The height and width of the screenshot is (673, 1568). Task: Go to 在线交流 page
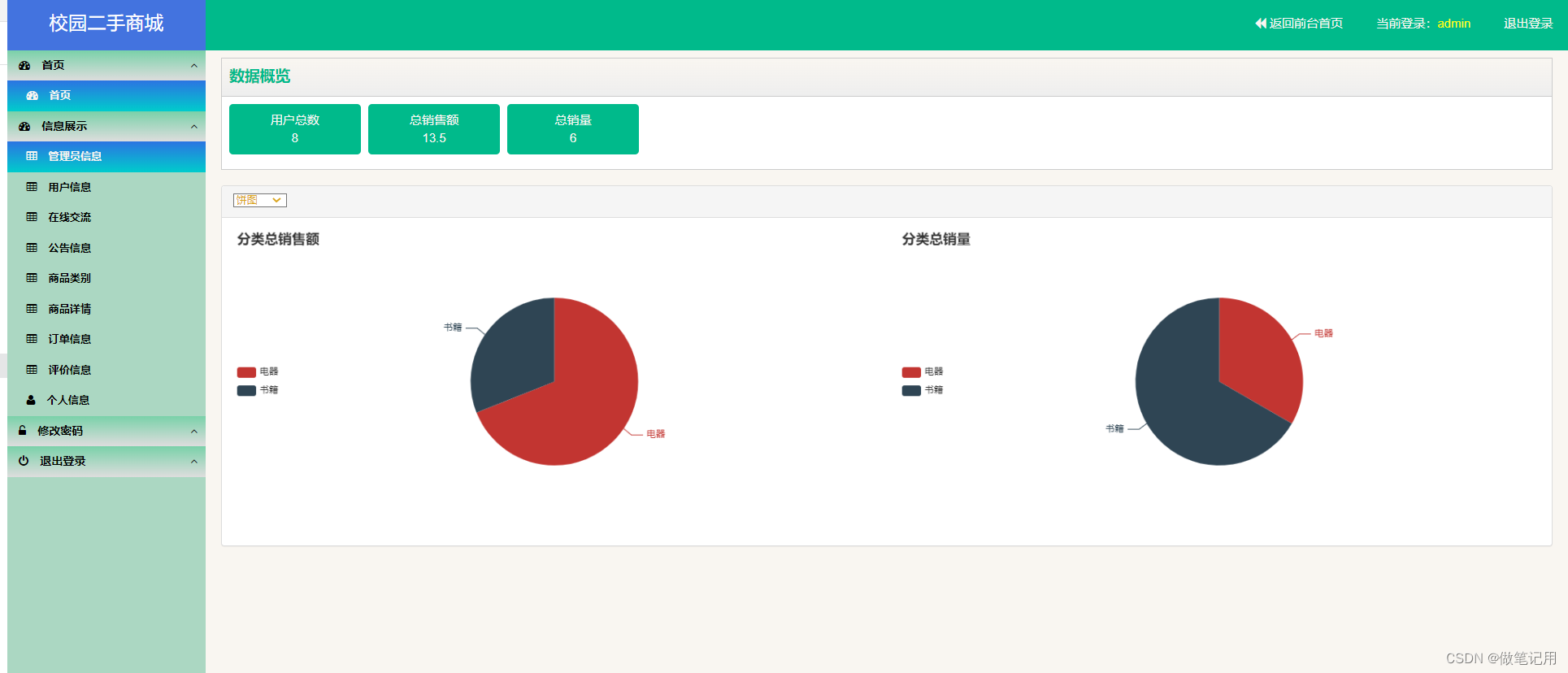point(106,217)
